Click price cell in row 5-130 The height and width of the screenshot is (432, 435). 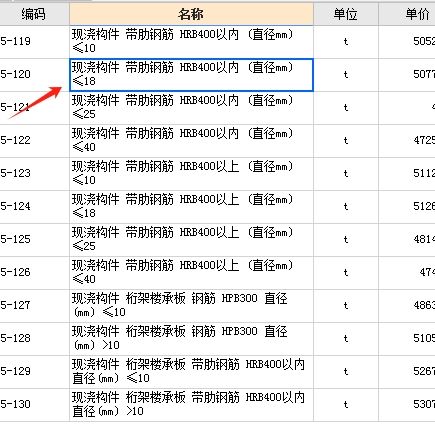click(407, 405)
